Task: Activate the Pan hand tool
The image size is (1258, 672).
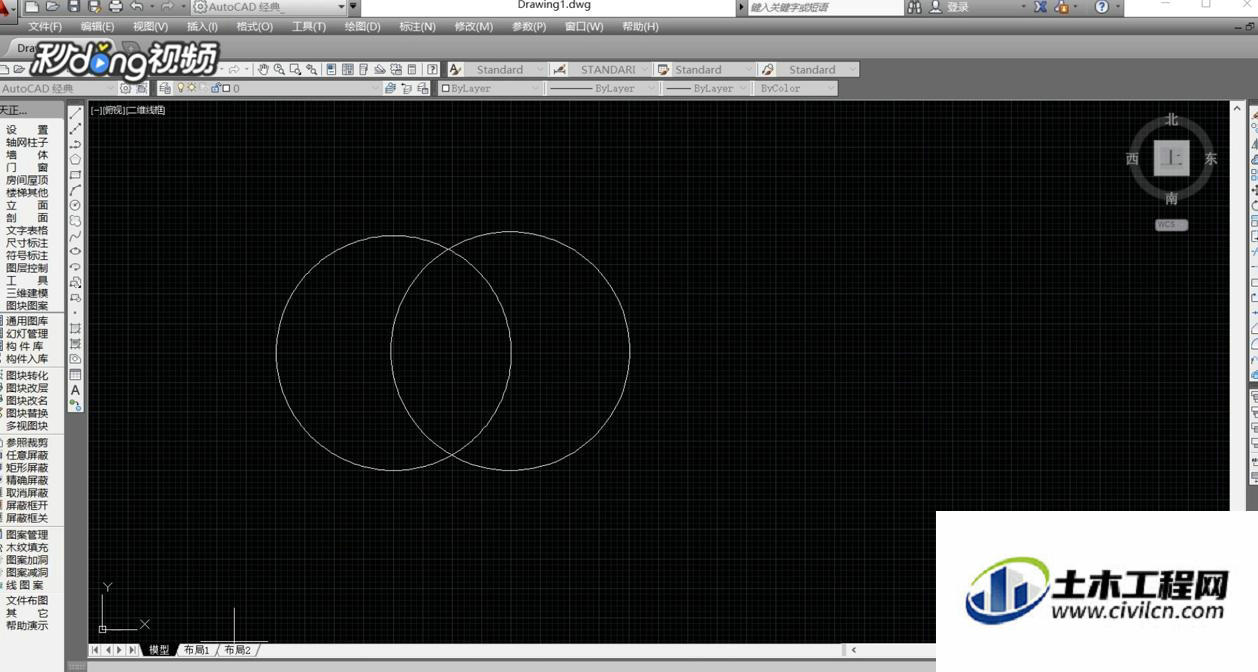Action: click(x=263, y=70)
